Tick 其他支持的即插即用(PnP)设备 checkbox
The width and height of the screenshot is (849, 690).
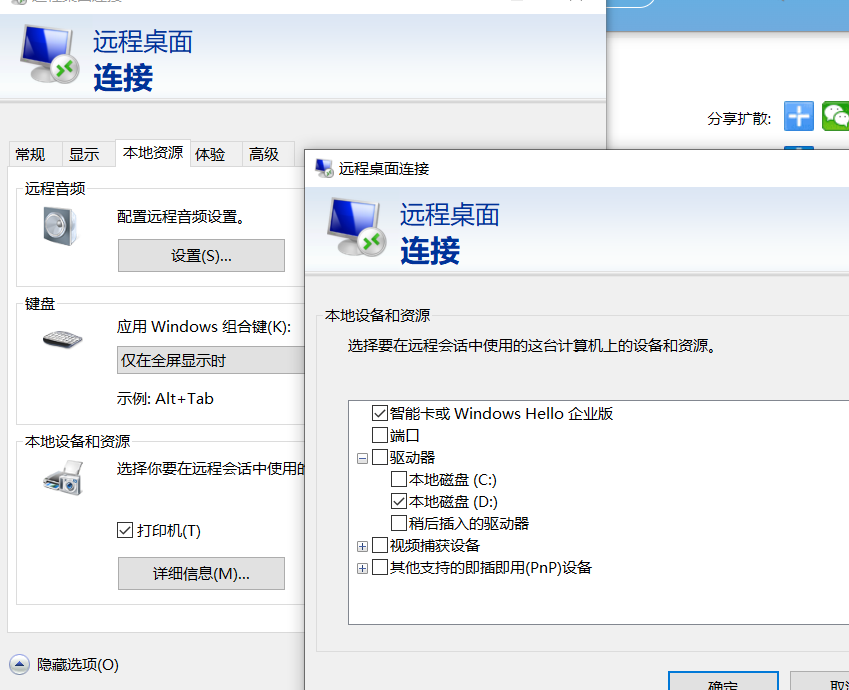point(380,568)
